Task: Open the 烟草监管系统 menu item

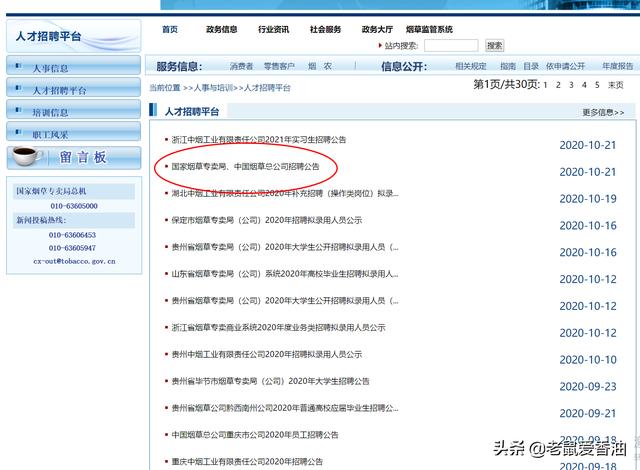Action: 429,29
